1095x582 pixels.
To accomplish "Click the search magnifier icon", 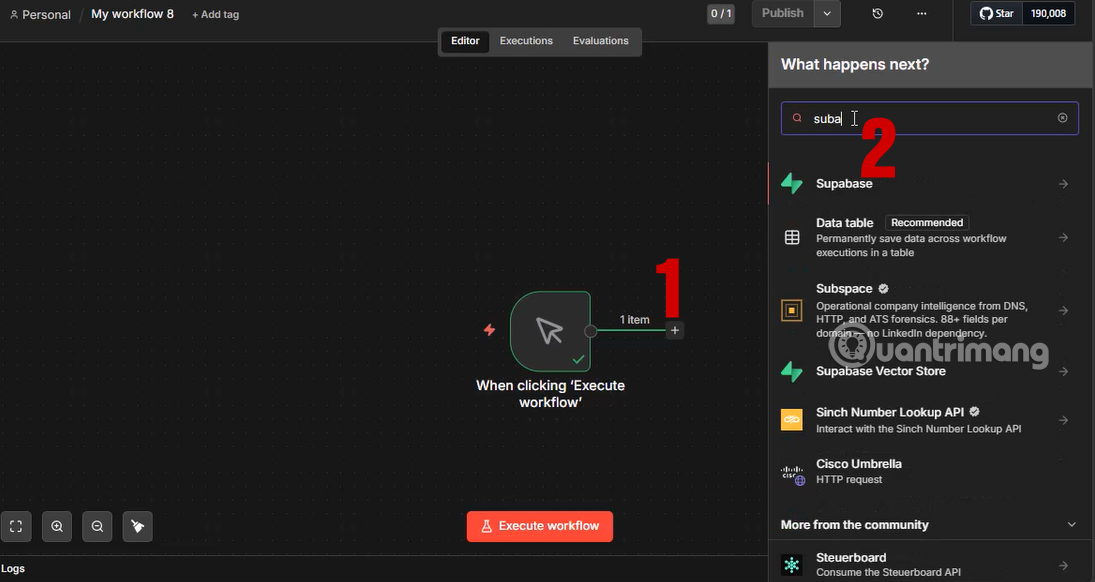I will point(797,118).
